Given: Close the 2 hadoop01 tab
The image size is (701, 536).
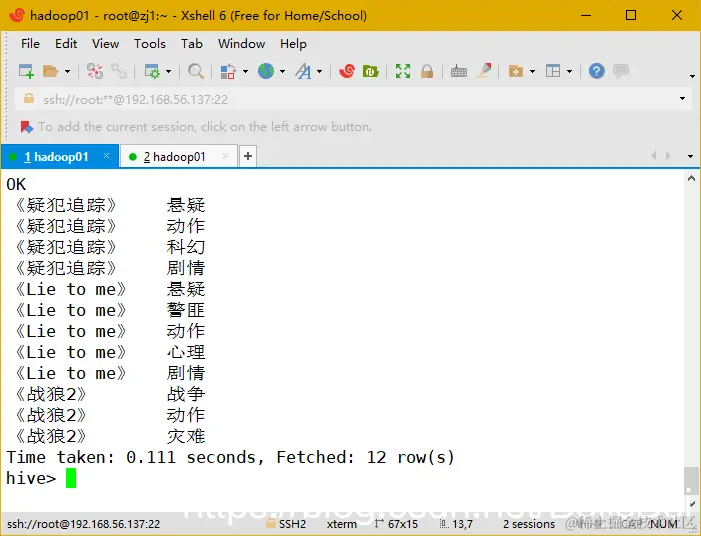Looking at the screenshot, I should pyautogui.click(x=225, y=156).
